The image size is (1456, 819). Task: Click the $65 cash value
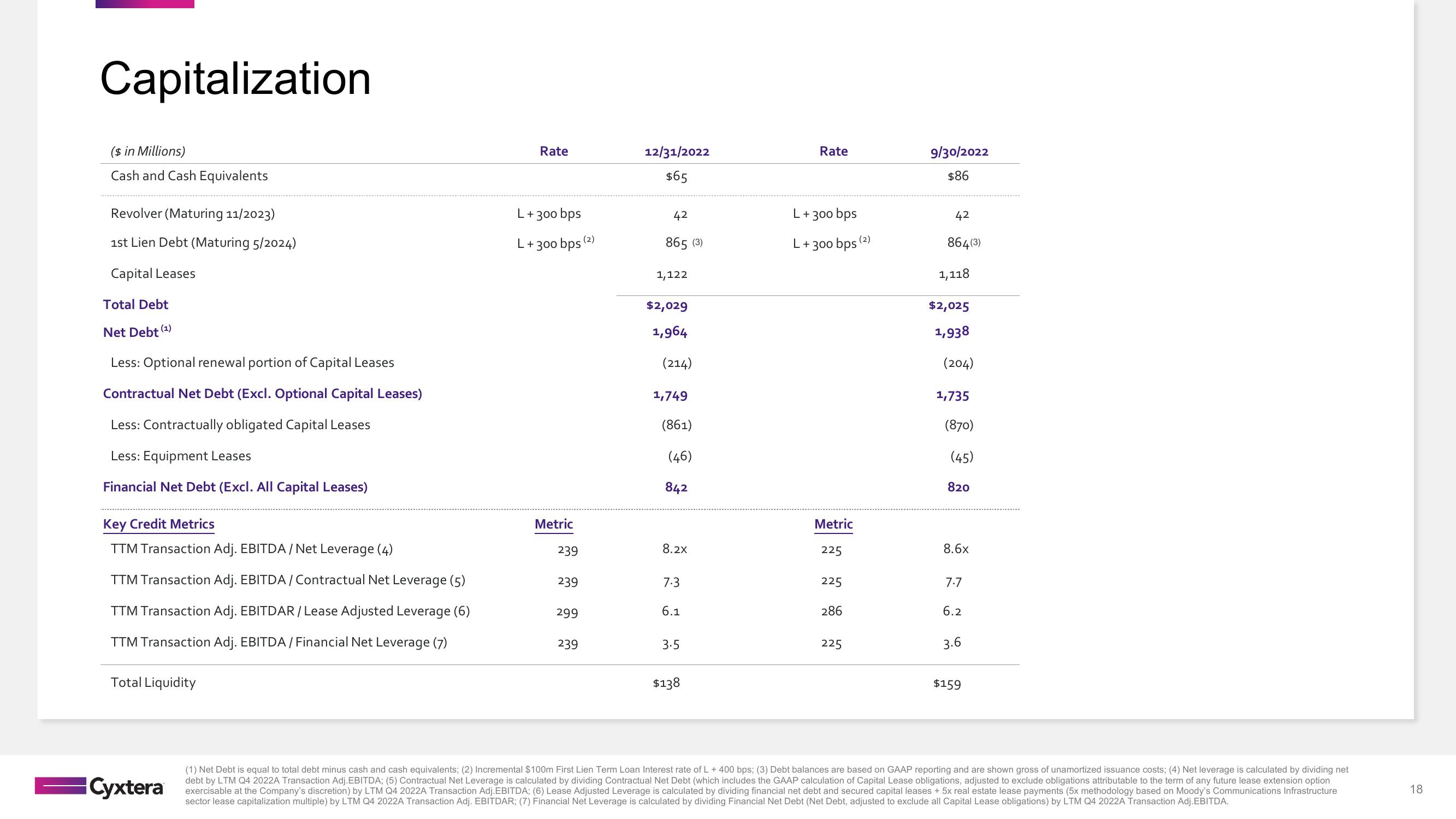click(677, 176)
